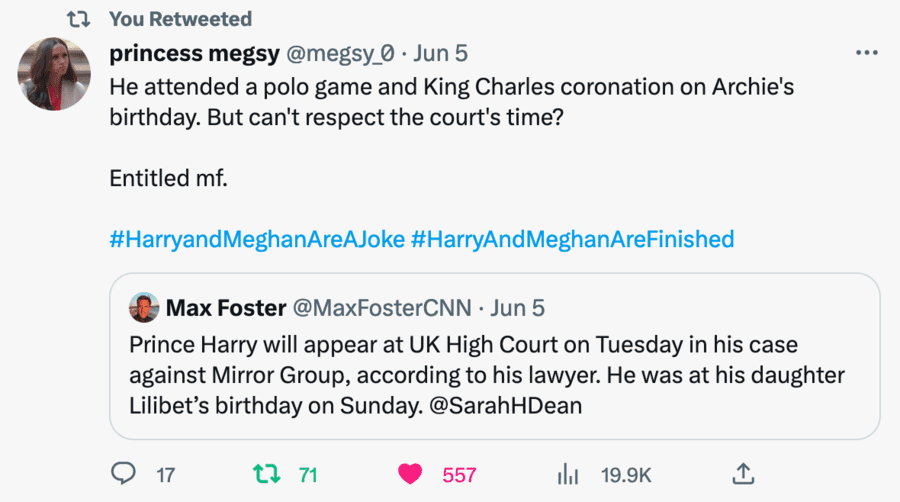Click the reply speech bubble icon
Screen dimensions: 900x502
(x=123, y=474)
